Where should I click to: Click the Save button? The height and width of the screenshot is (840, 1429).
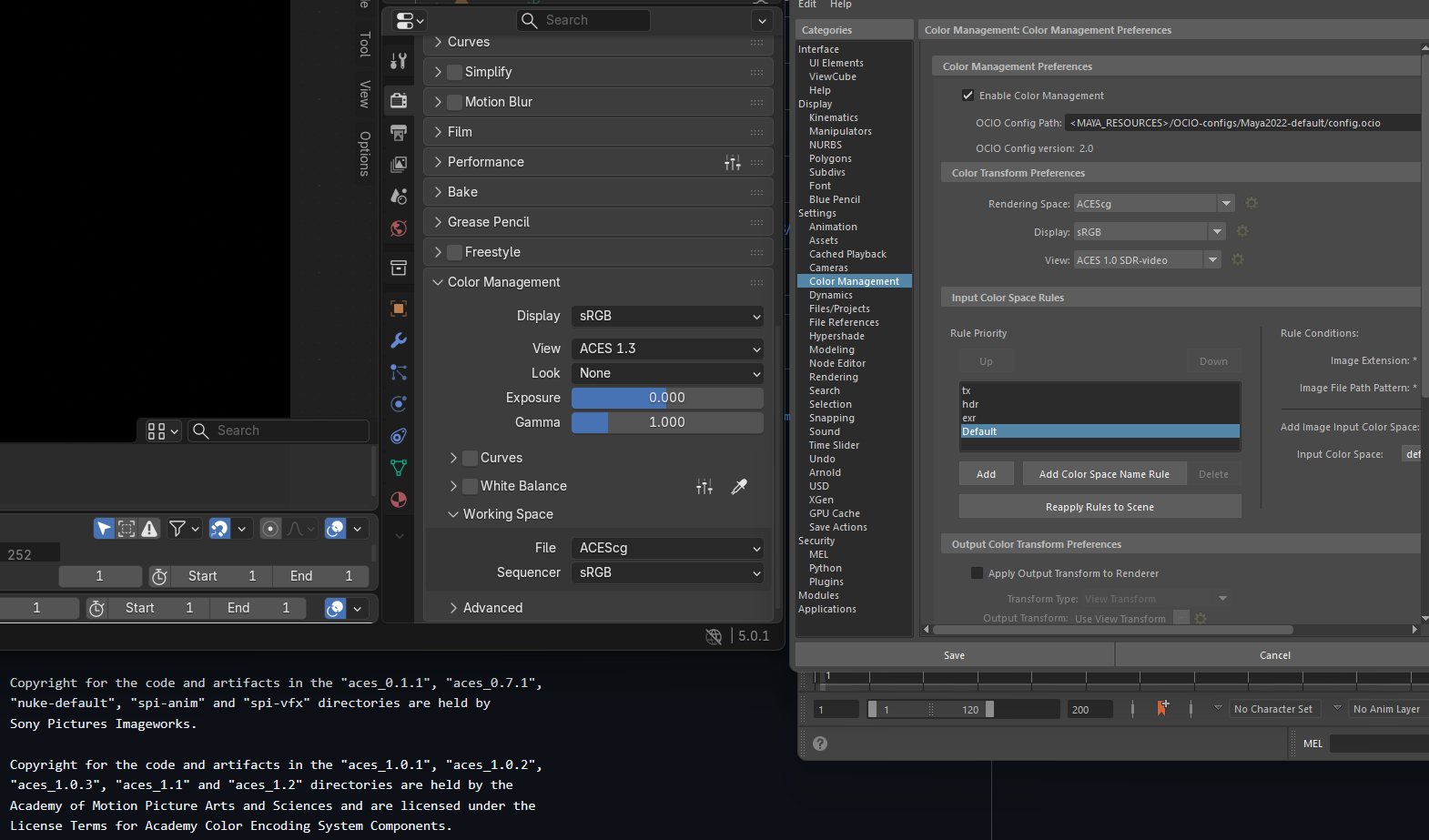tap(954, 655)
